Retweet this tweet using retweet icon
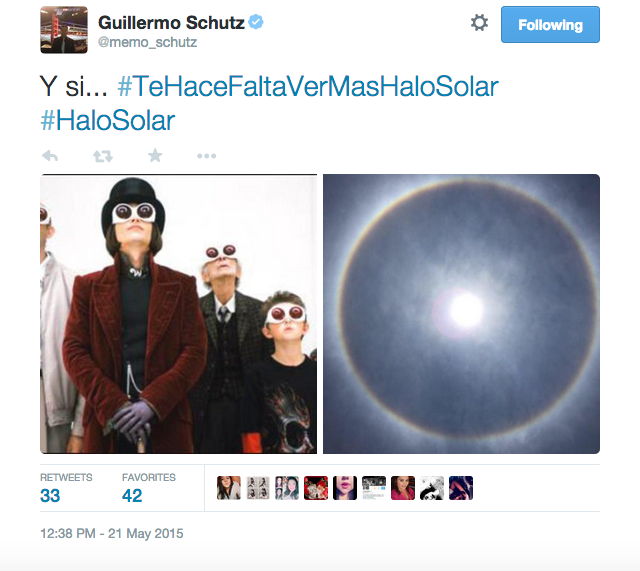Image resolution: width=640 pixels, height=571 pixels. tap(102, 156)
